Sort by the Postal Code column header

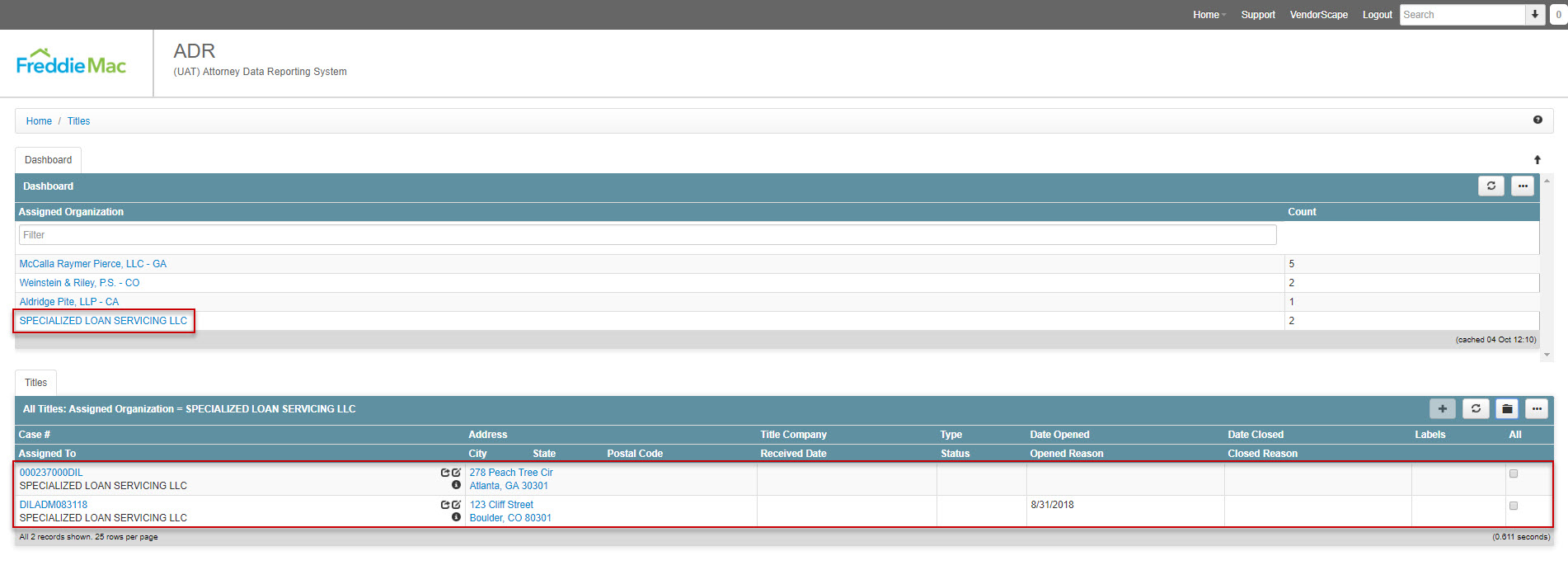[x=635, y=454]
